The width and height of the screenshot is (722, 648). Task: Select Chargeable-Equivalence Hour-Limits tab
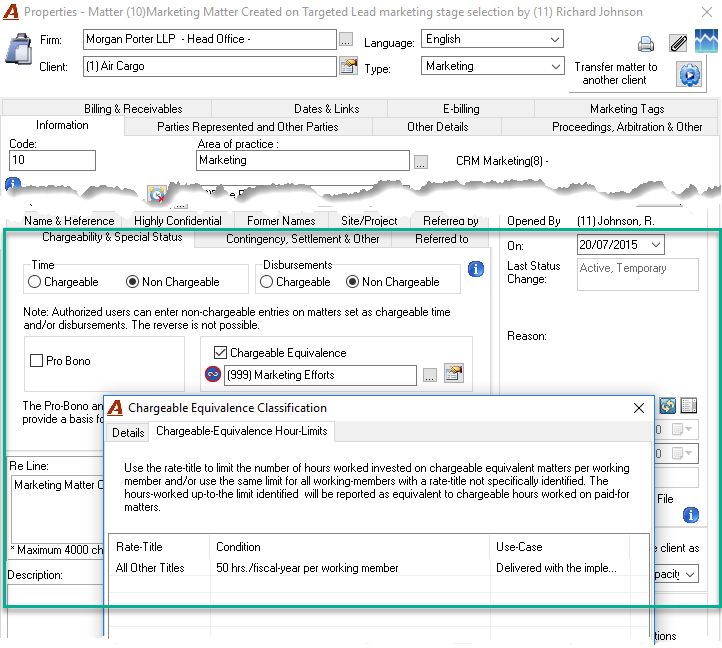click(x=242, y=431)
